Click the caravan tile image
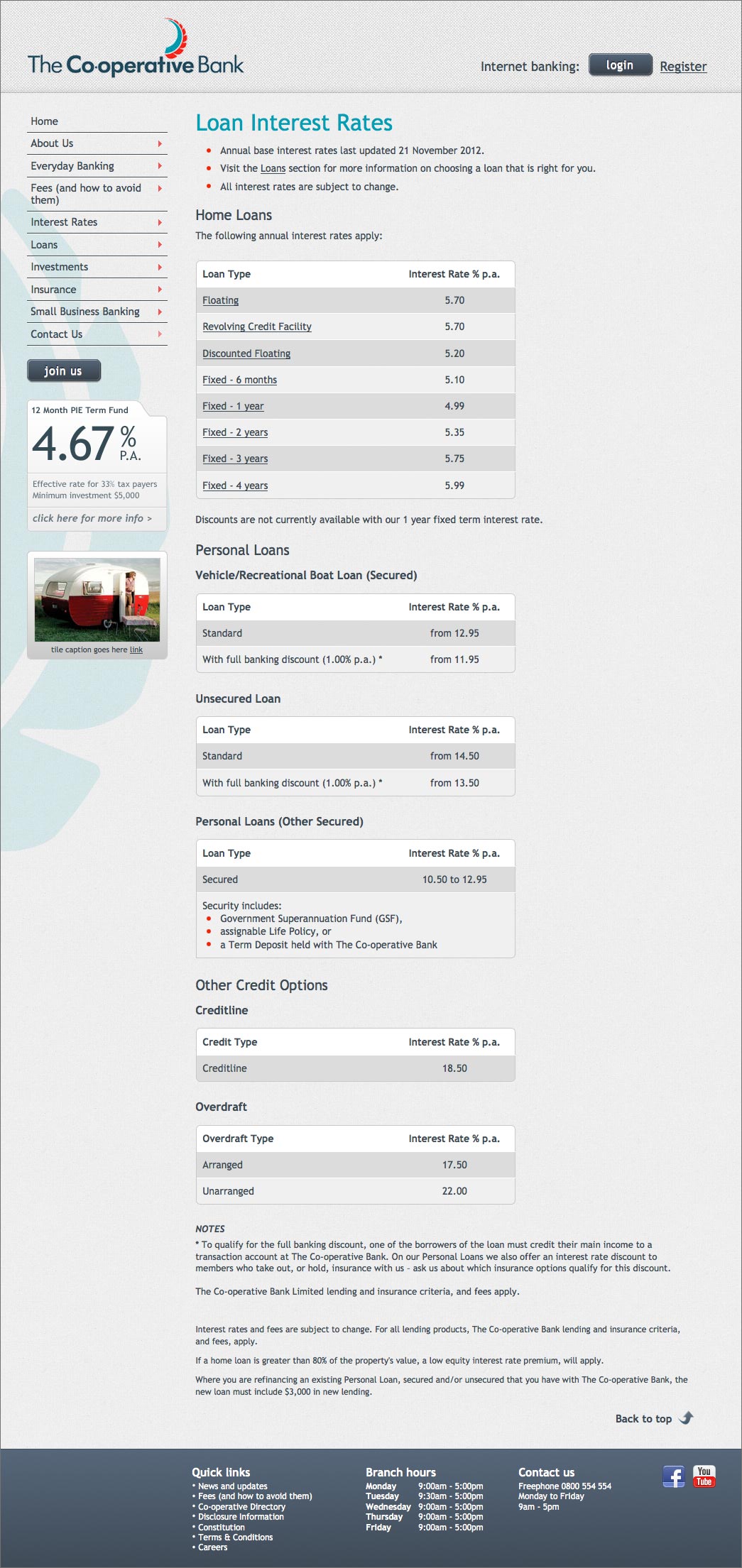Viewport: 742px width, 1568px height. [x=97, y=600]
